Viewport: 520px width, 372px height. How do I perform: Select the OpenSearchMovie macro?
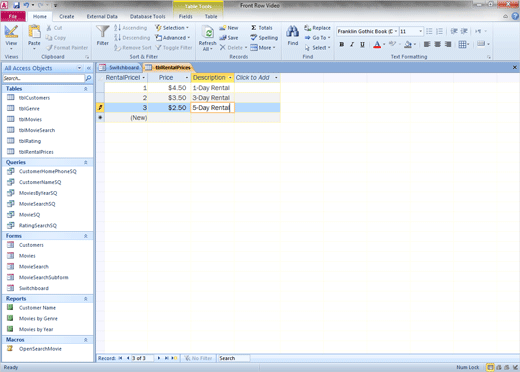click(40, 349)
